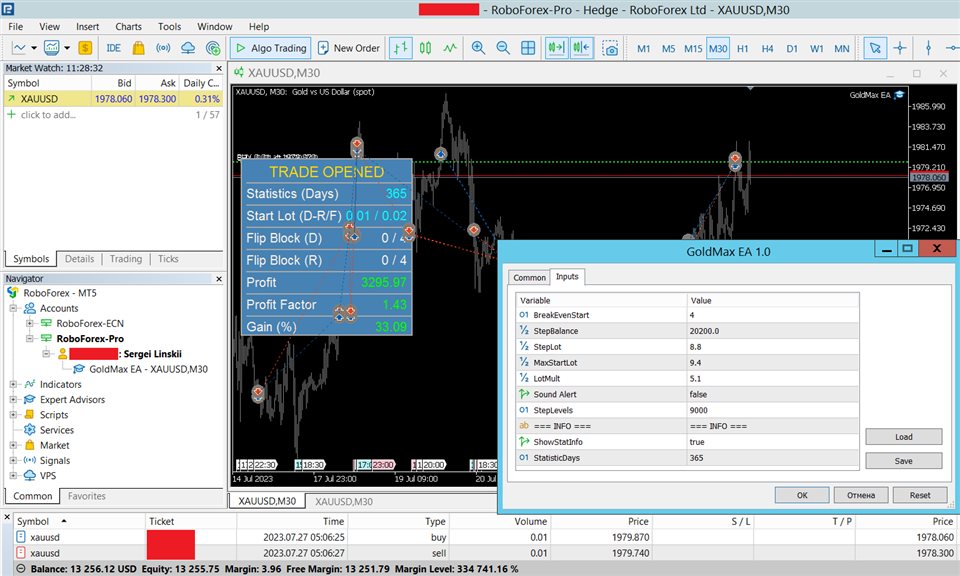Switch to Favorites tab in Navigator
The image size is (960, 576).
[86, 496]
